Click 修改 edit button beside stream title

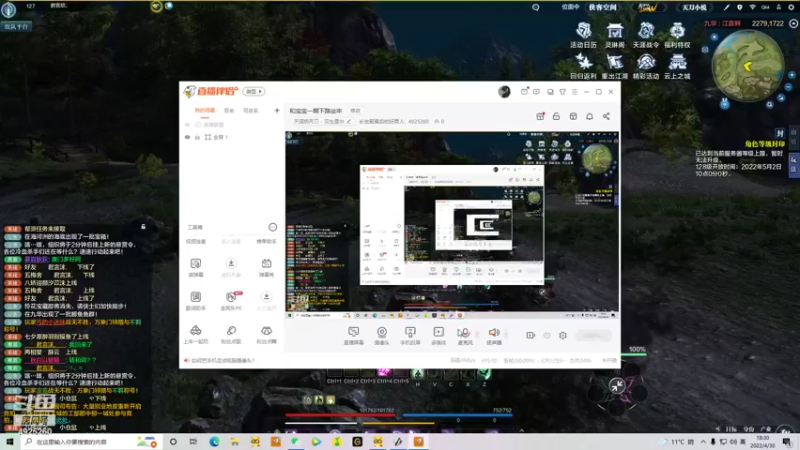356,111
